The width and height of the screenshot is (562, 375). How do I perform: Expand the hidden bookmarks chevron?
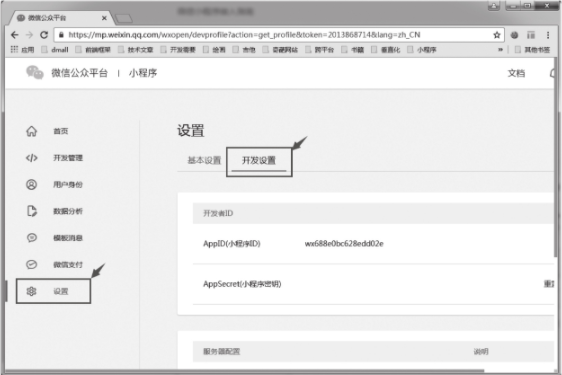click(x=500, y=49)
